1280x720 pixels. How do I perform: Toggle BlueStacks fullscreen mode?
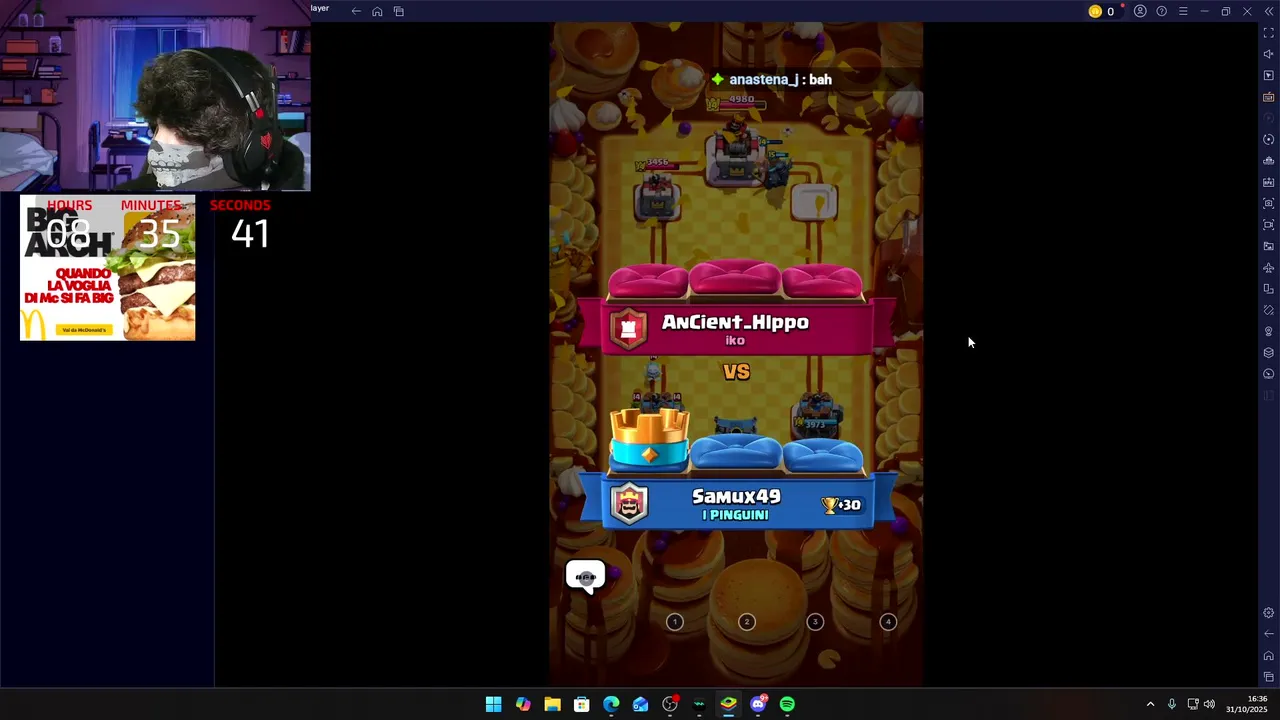tap(1268, 33)
